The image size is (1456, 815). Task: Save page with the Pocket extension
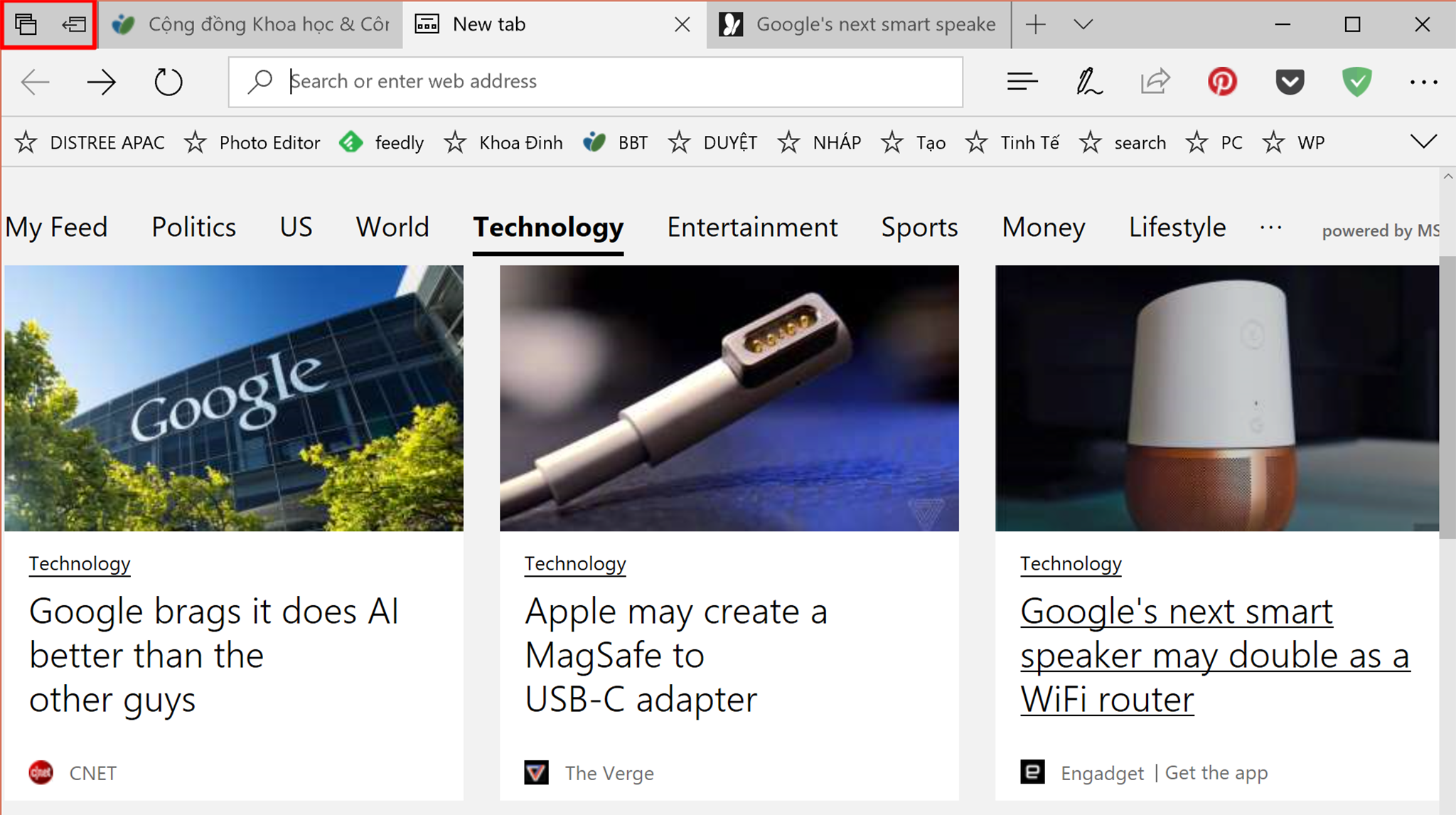click(x=1290, y=81)
